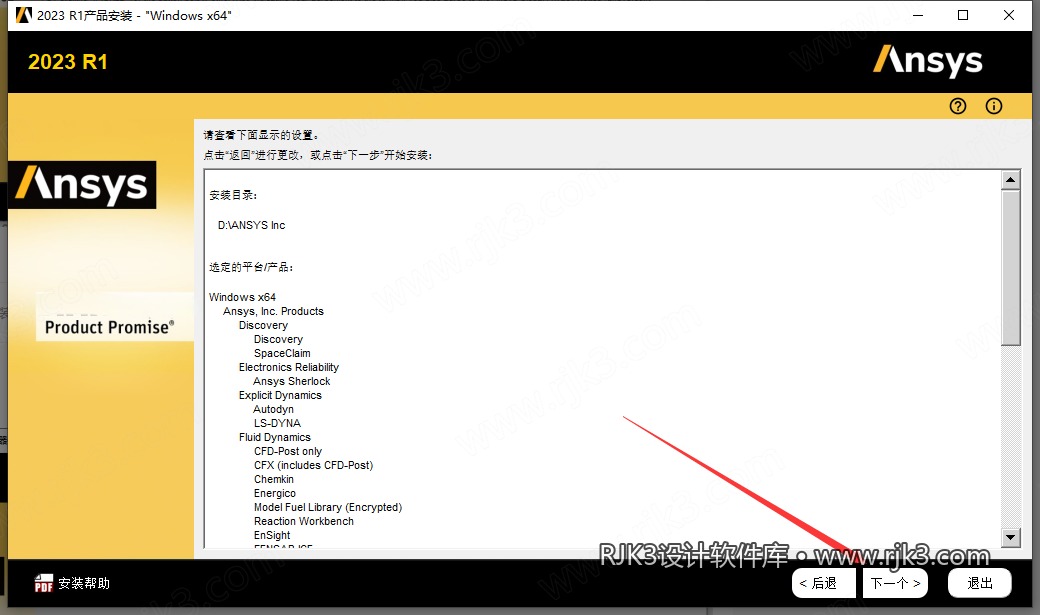The height and width of the screenshot is (615, 1040).
Task: Select the 'Reaction Workbench' entry
Action: [304, 521]
